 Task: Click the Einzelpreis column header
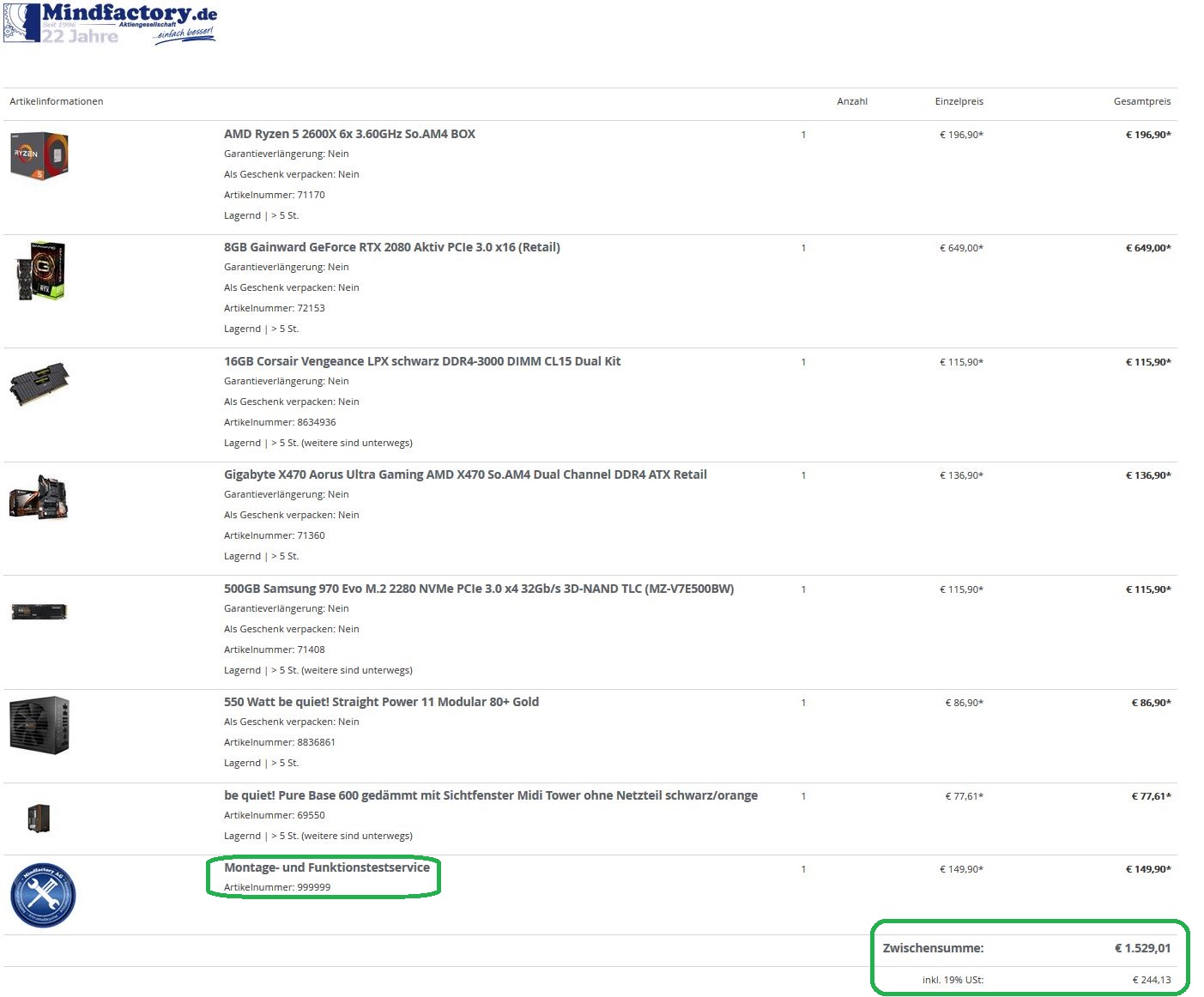click(959, 101)
